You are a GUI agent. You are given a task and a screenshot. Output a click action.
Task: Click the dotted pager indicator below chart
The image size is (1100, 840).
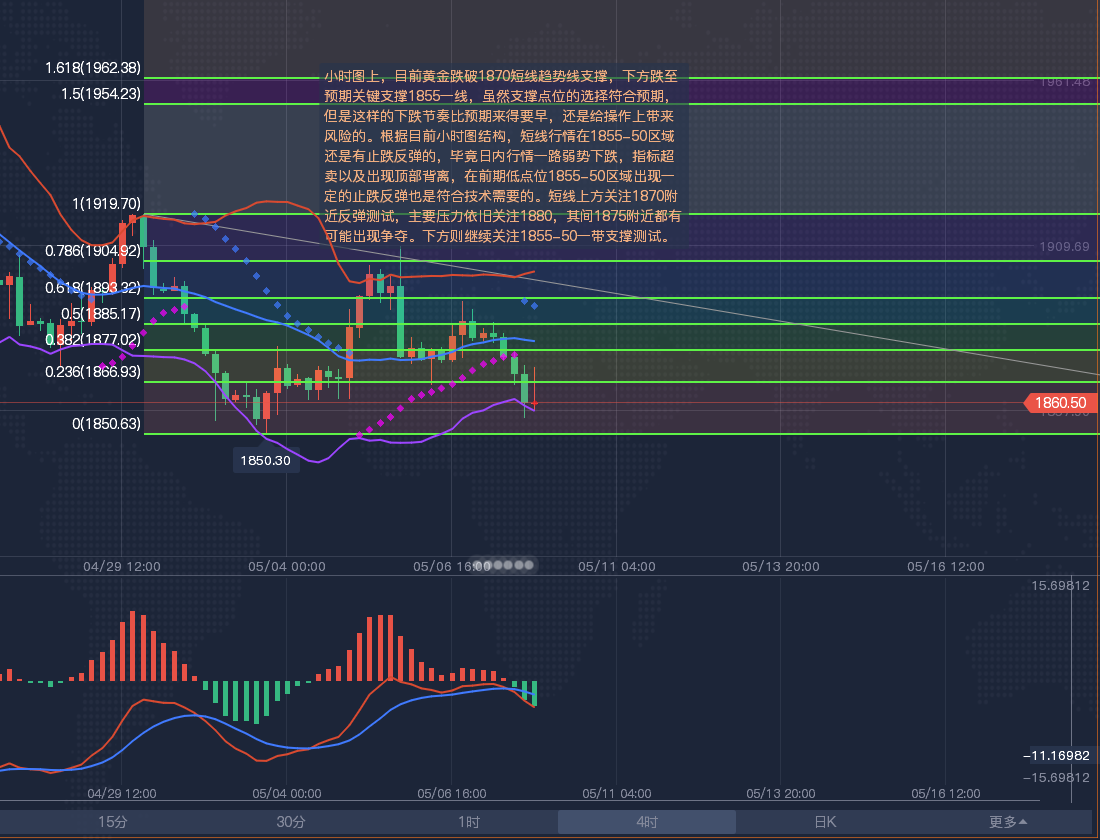(505, 565)
